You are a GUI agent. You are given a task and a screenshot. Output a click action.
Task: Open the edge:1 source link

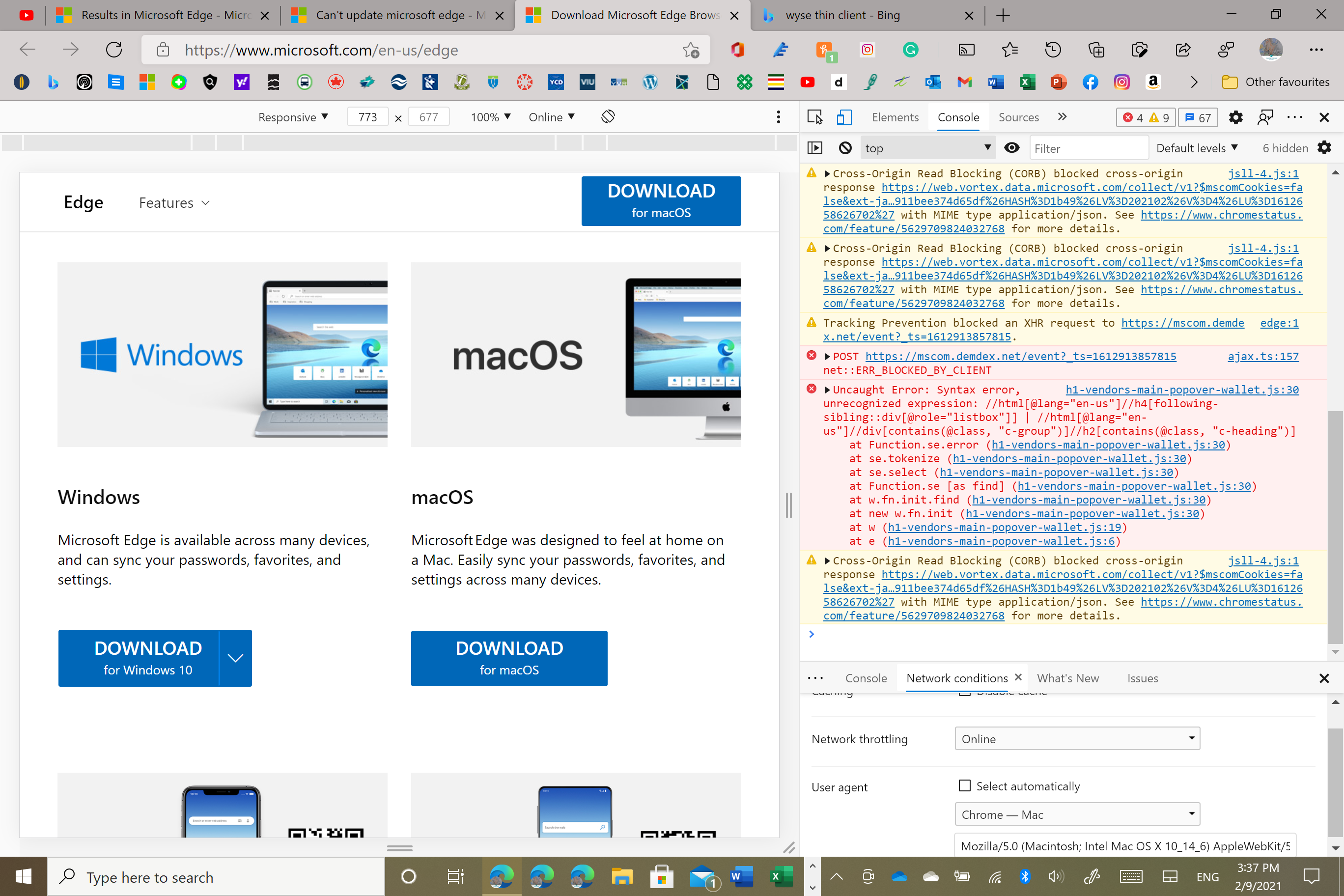pyautogui.click(x=1279, y=323)
